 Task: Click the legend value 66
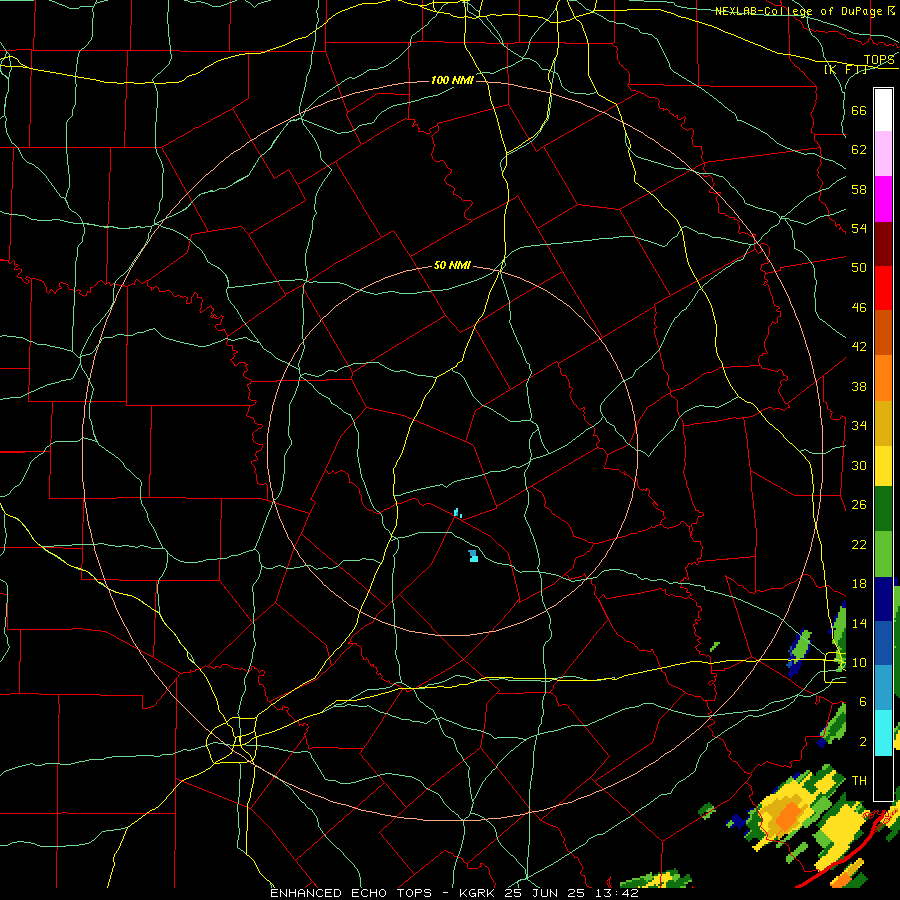[859, 111]
